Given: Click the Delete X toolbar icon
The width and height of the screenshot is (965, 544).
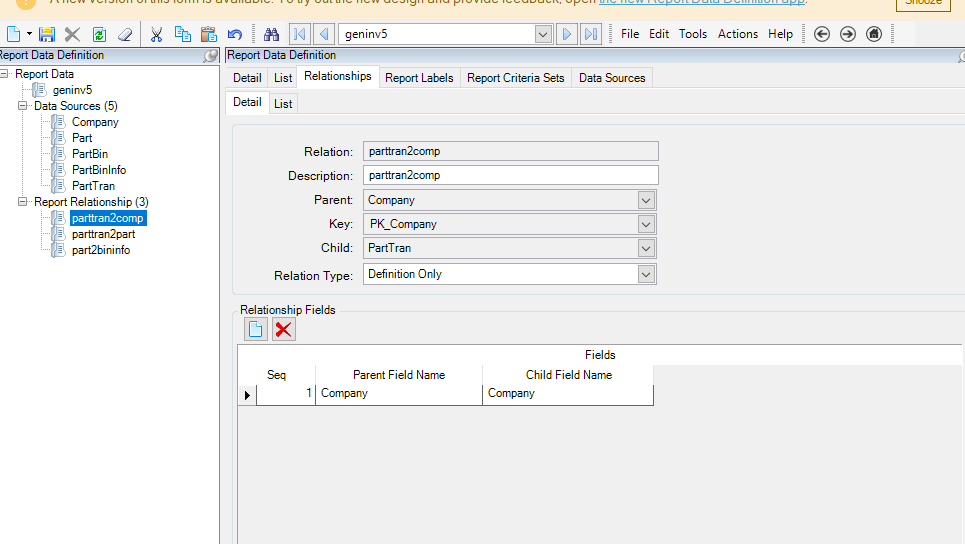Looking at the screenshot, I should (x=73, y=34).
